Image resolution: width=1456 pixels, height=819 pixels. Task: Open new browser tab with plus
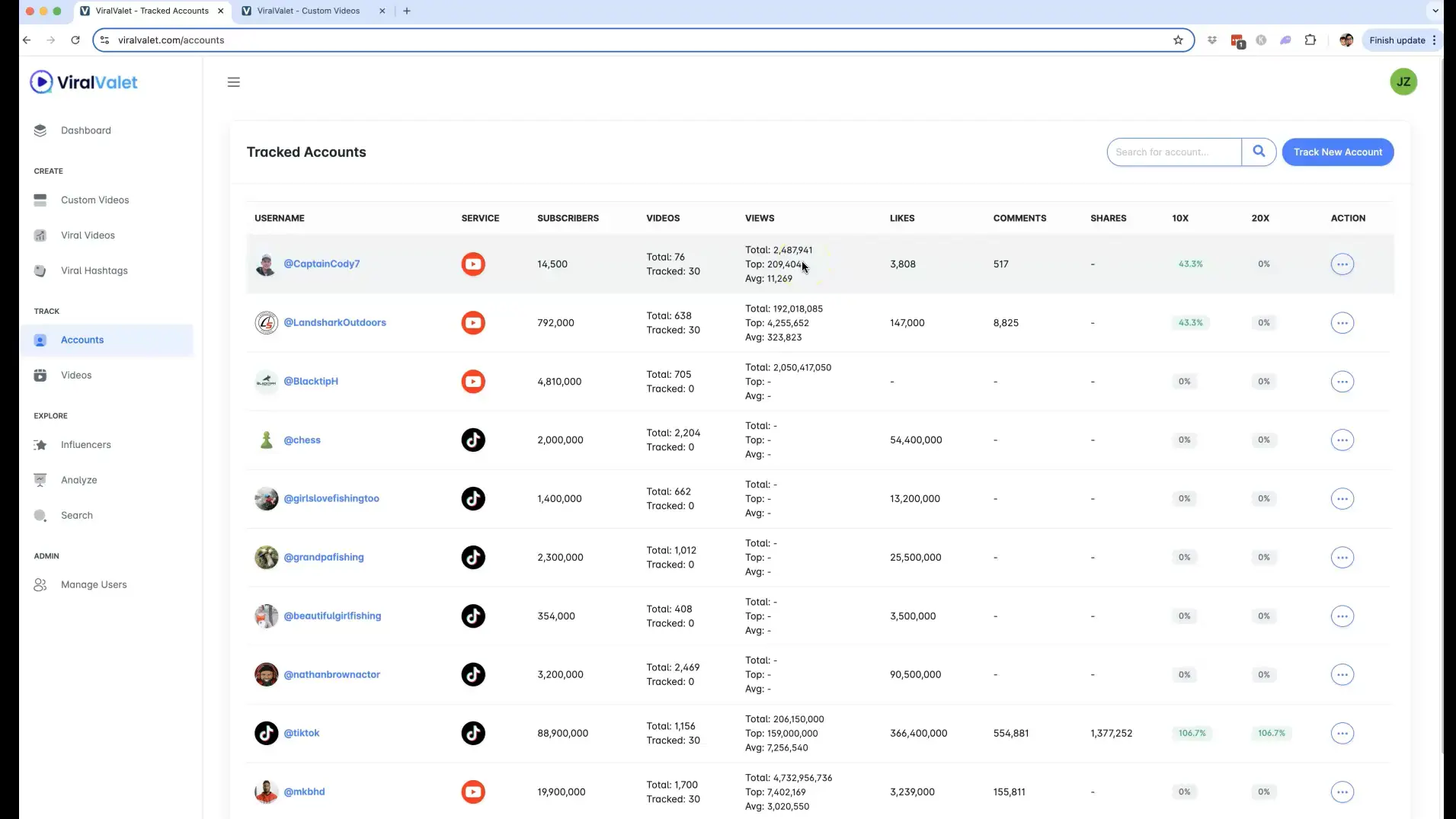click(x=407, y=11)
